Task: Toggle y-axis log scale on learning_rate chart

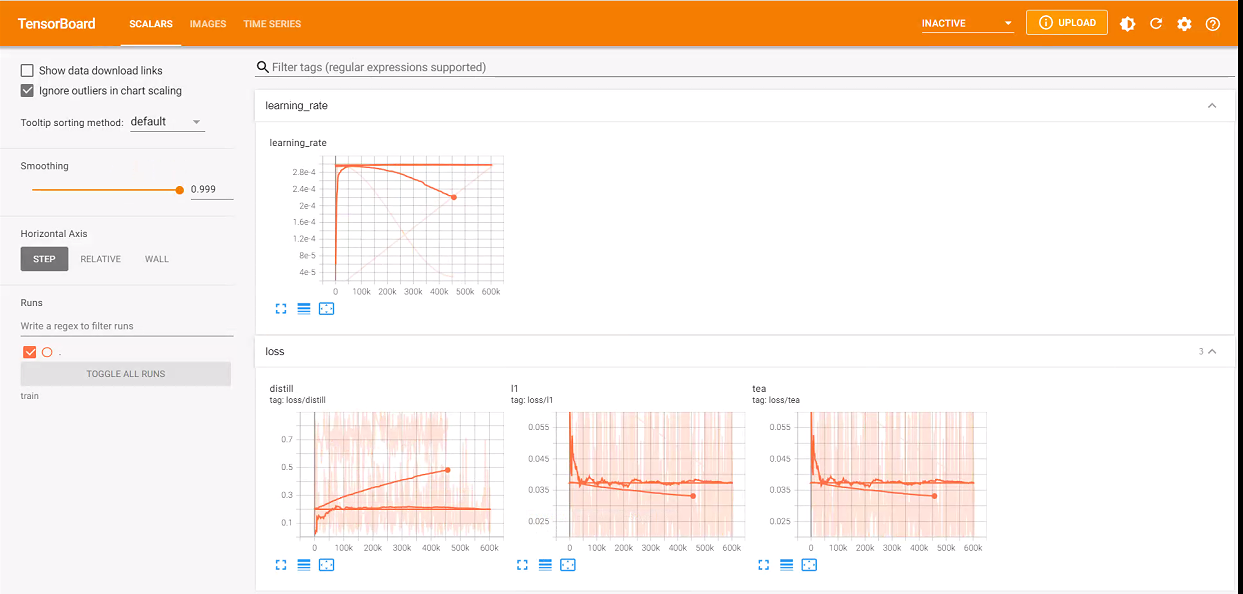Action: tap(304, 309)
